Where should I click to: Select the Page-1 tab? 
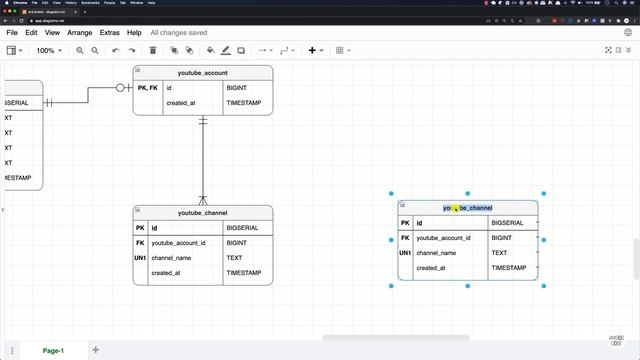(x=53, y=351)
